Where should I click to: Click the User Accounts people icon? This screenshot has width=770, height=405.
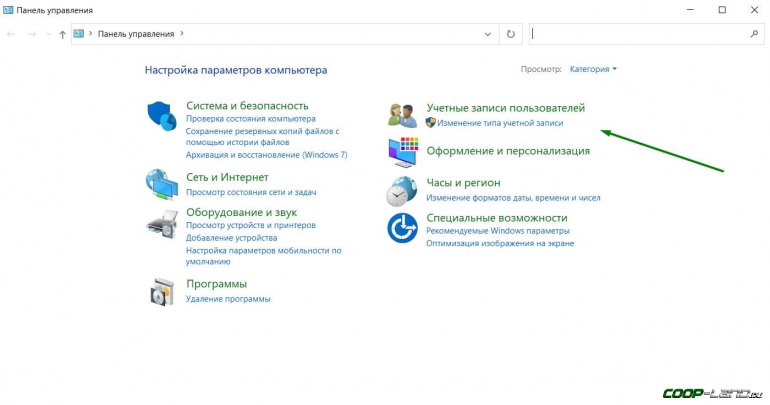403,114
